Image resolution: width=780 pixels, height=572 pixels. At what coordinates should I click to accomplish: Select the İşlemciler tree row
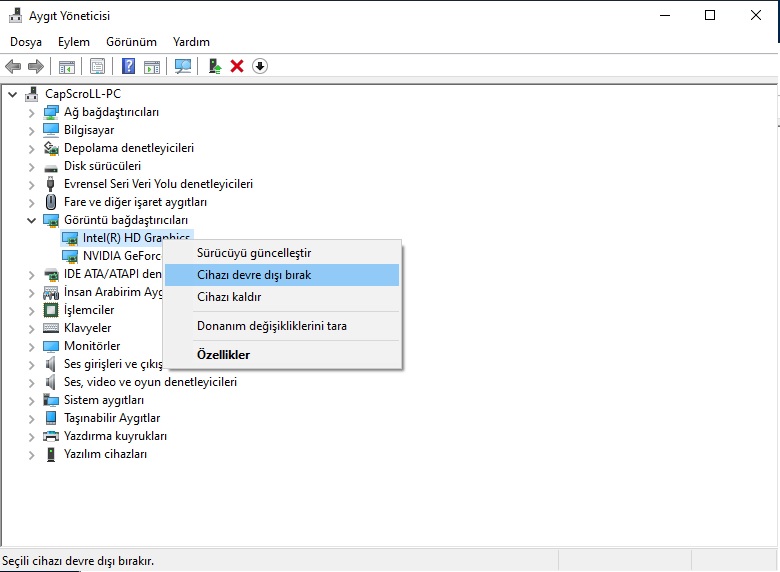tap(89, 310)
